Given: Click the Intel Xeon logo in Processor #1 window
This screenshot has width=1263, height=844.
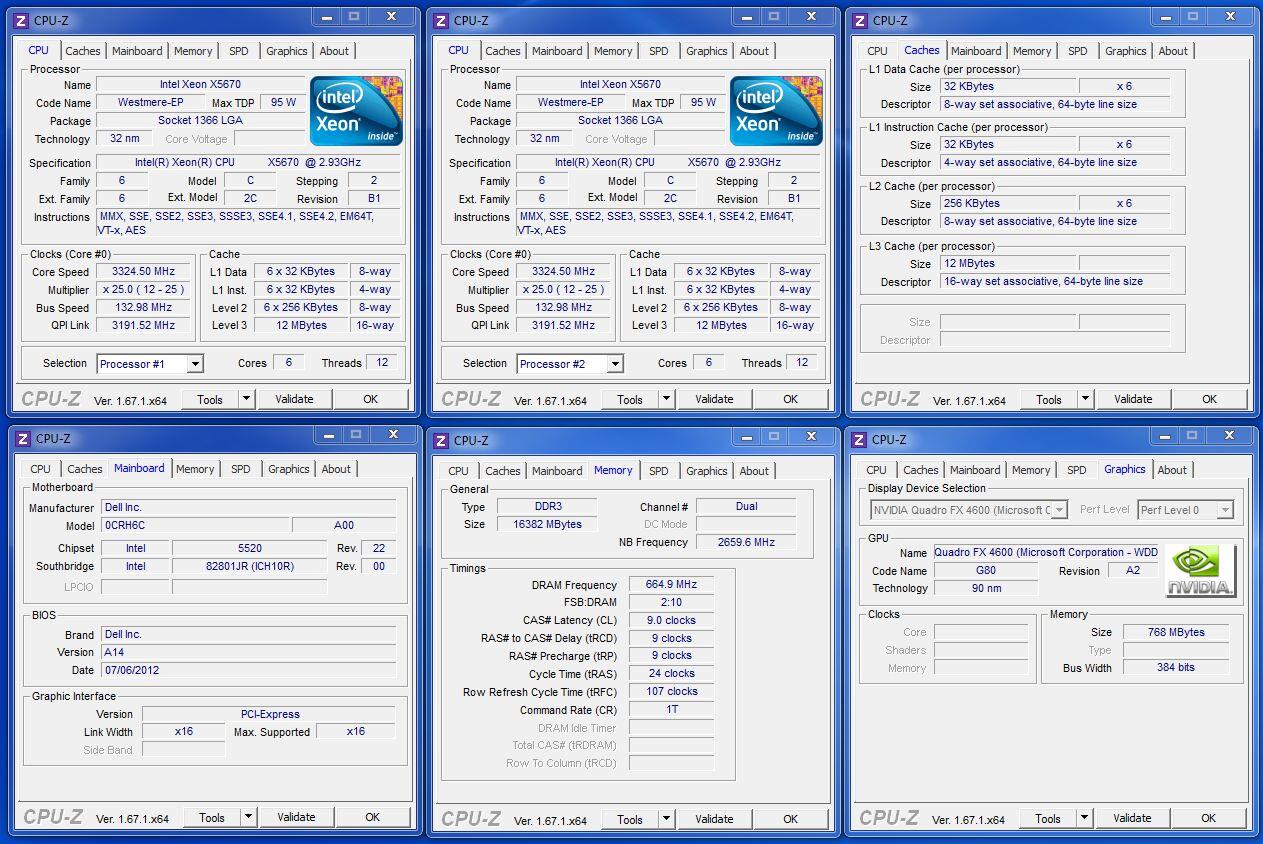Looking at the screenshot, I should [x=357, y=111].
